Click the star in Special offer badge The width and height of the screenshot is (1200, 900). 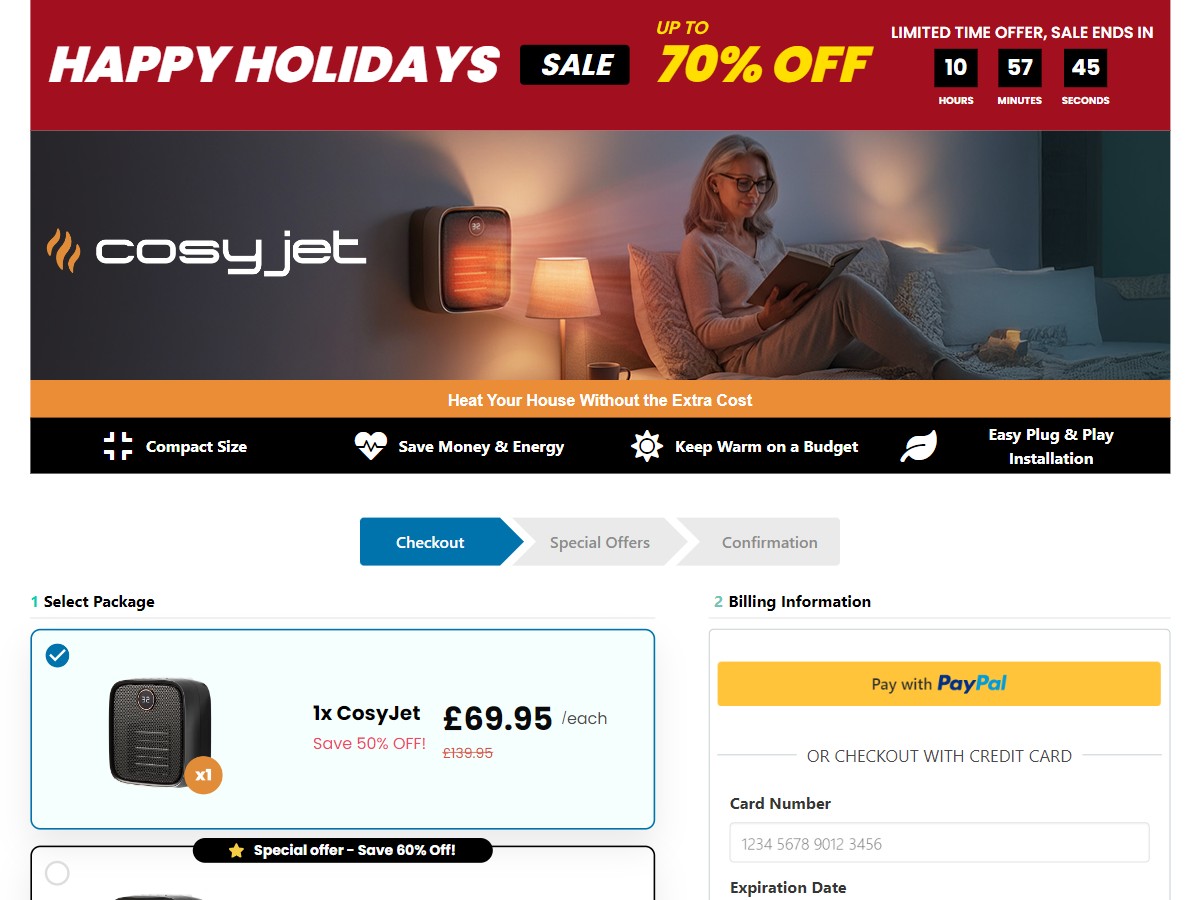pos(236,851)
